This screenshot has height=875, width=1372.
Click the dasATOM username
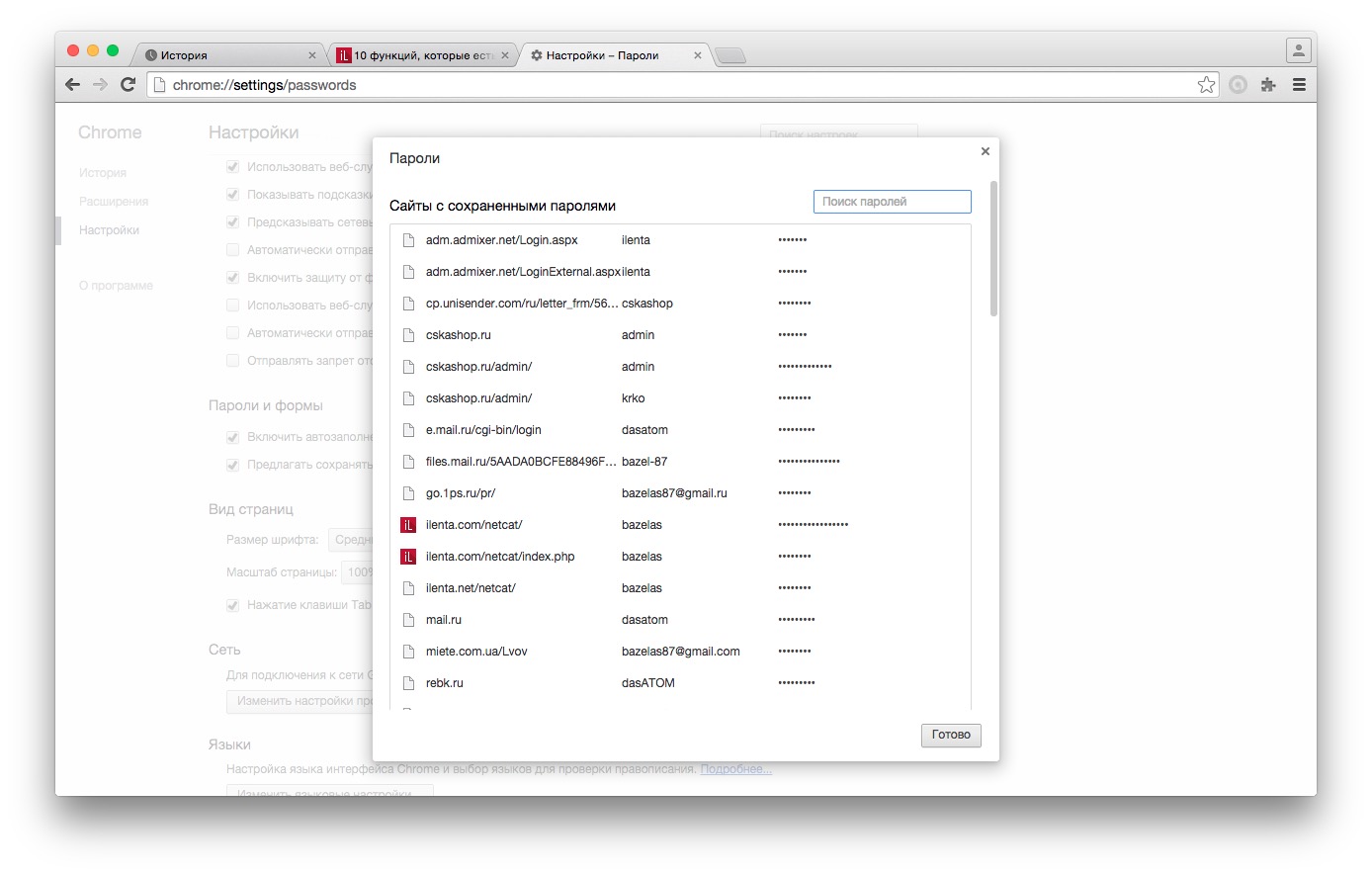tap(648, 683)
